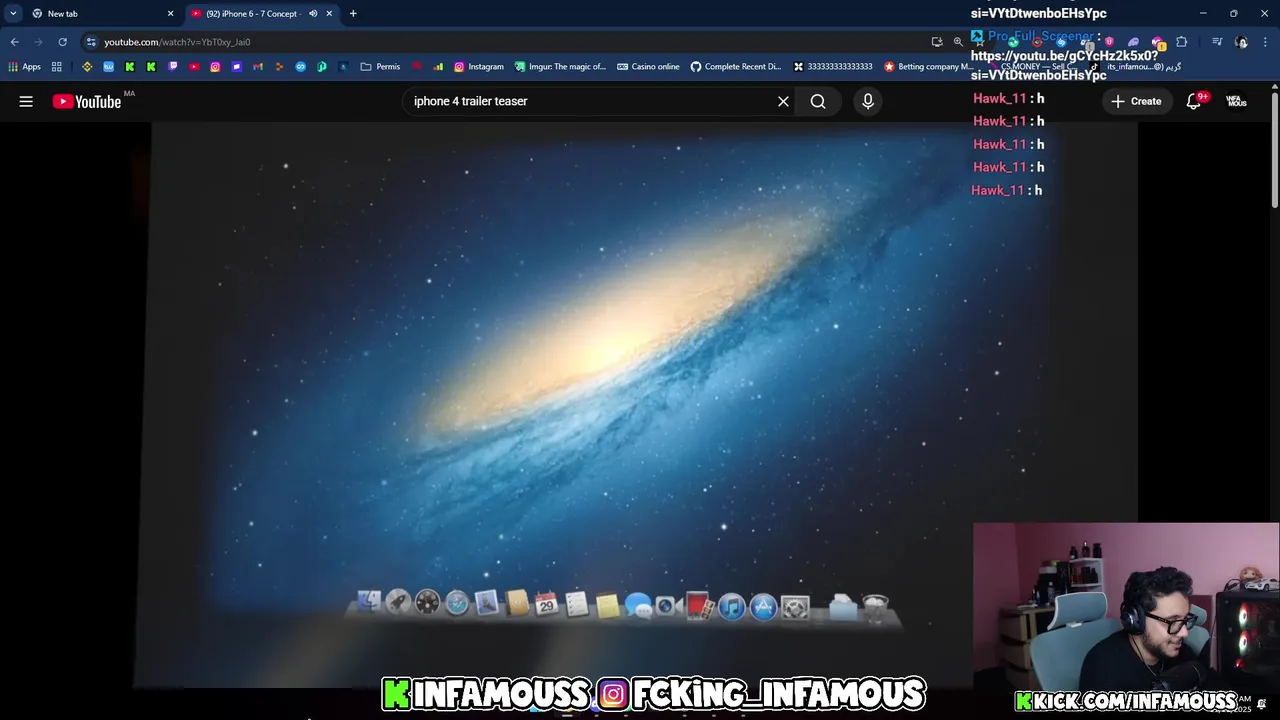Open the Binance bookmark icon
The height and width of the screenshot is (720, 1280).
click(87, 67)
